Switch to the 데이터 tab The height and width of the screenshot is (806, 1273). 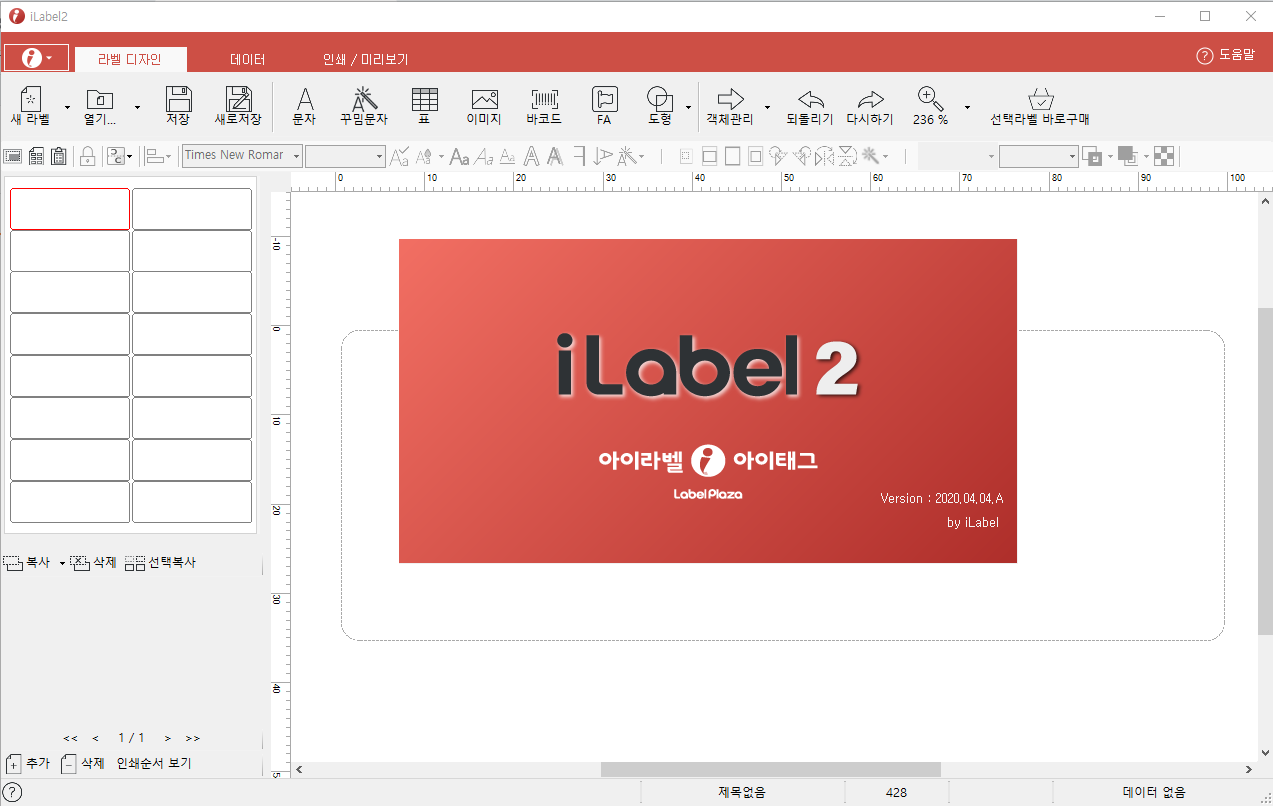247,59
